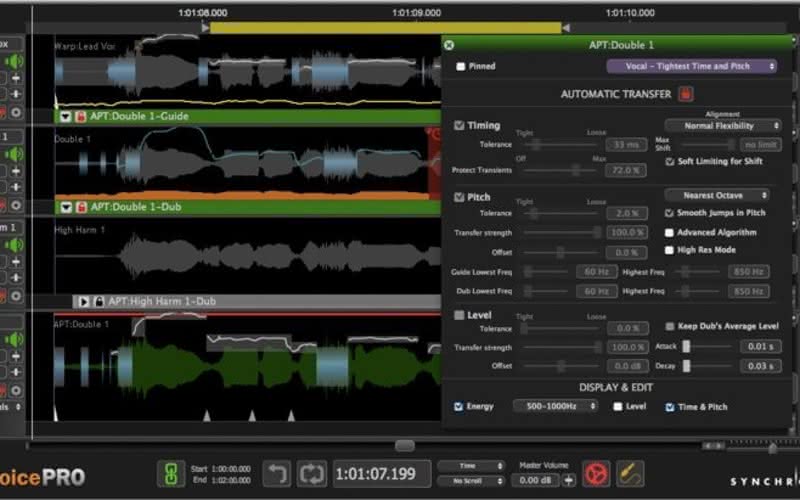
Task: Click the horizontal timeline scrollbar thumb
Action: [405, 446]
